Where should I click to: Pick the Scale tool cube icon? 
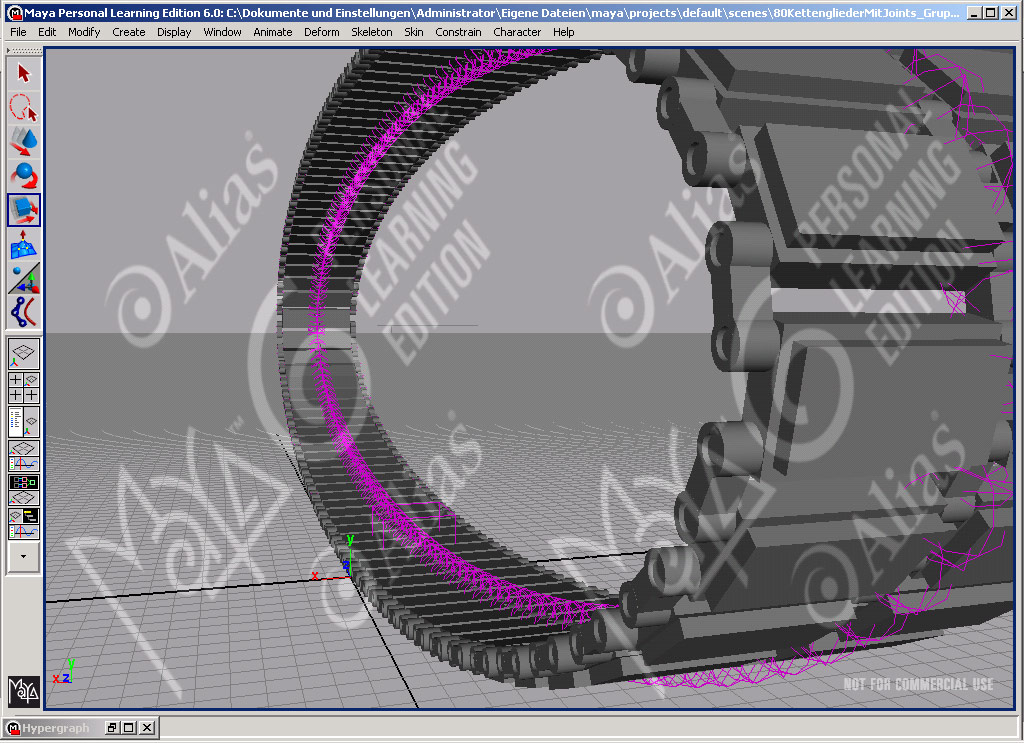tap(24, 210)
